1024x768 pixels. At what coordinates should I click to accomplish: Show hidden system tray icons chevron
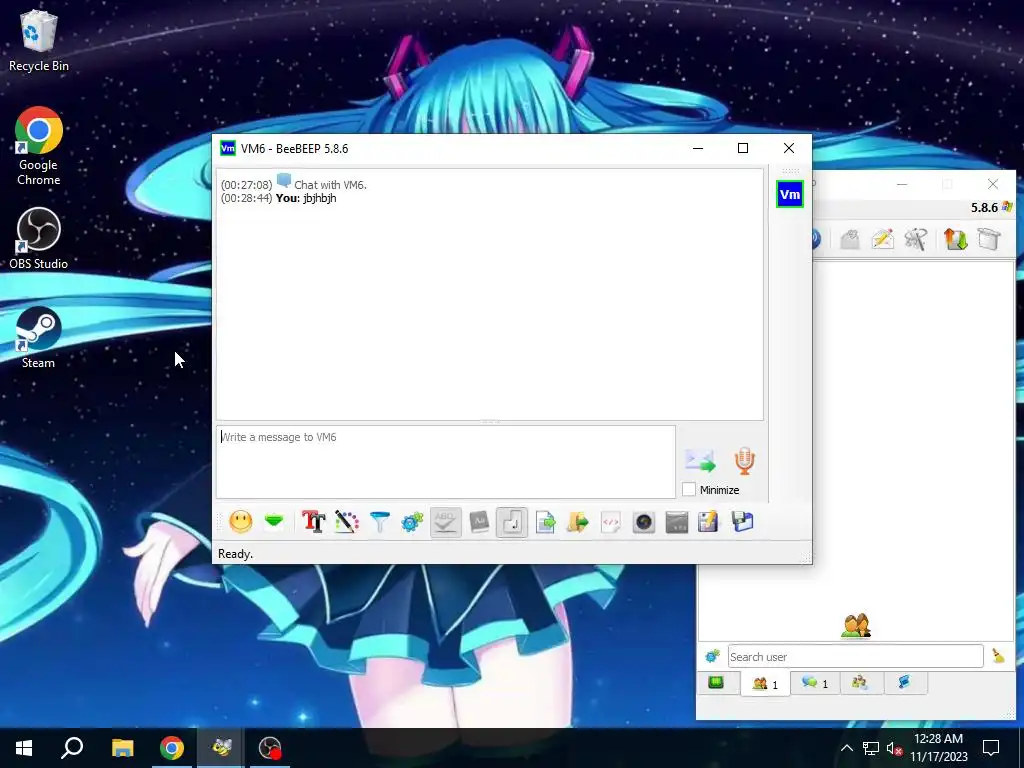pos(846,748)
